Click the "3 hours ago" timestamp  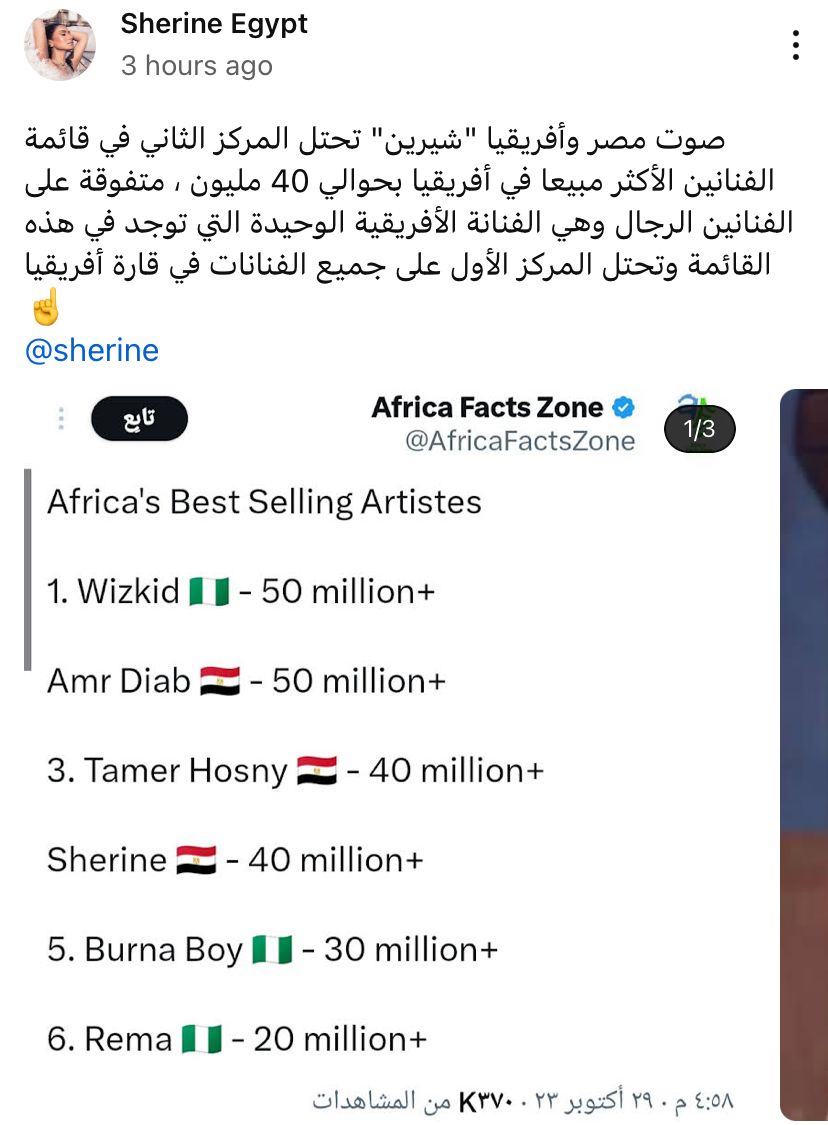pos(196,66)
